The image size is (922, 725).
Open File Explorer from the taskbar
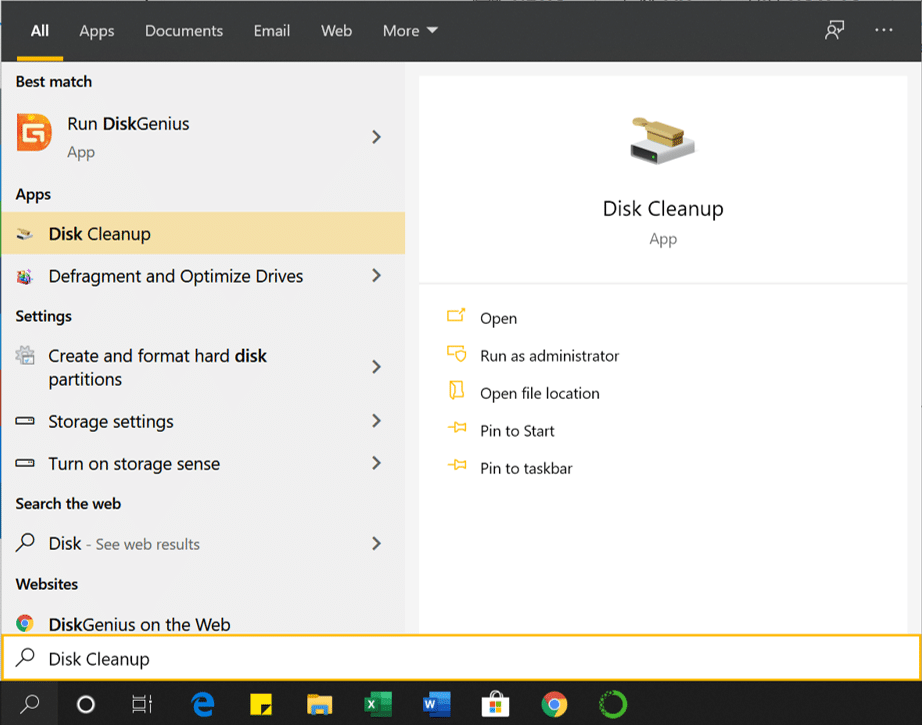tap(319, 704)
